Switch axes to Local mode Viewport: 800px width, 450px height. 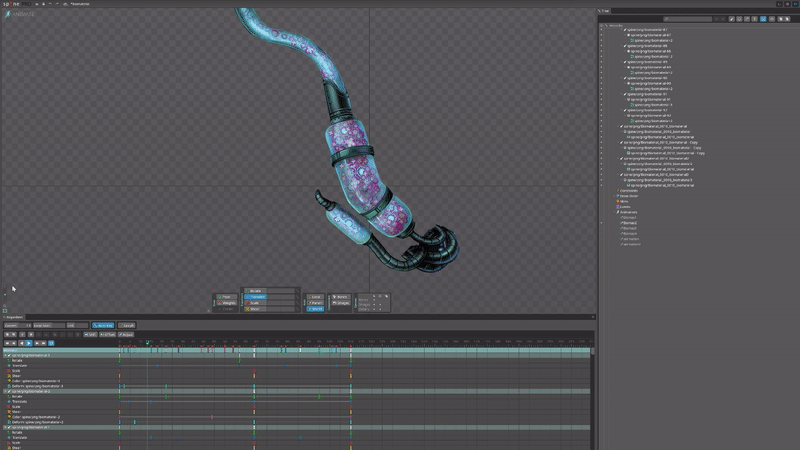click(315, 297)
